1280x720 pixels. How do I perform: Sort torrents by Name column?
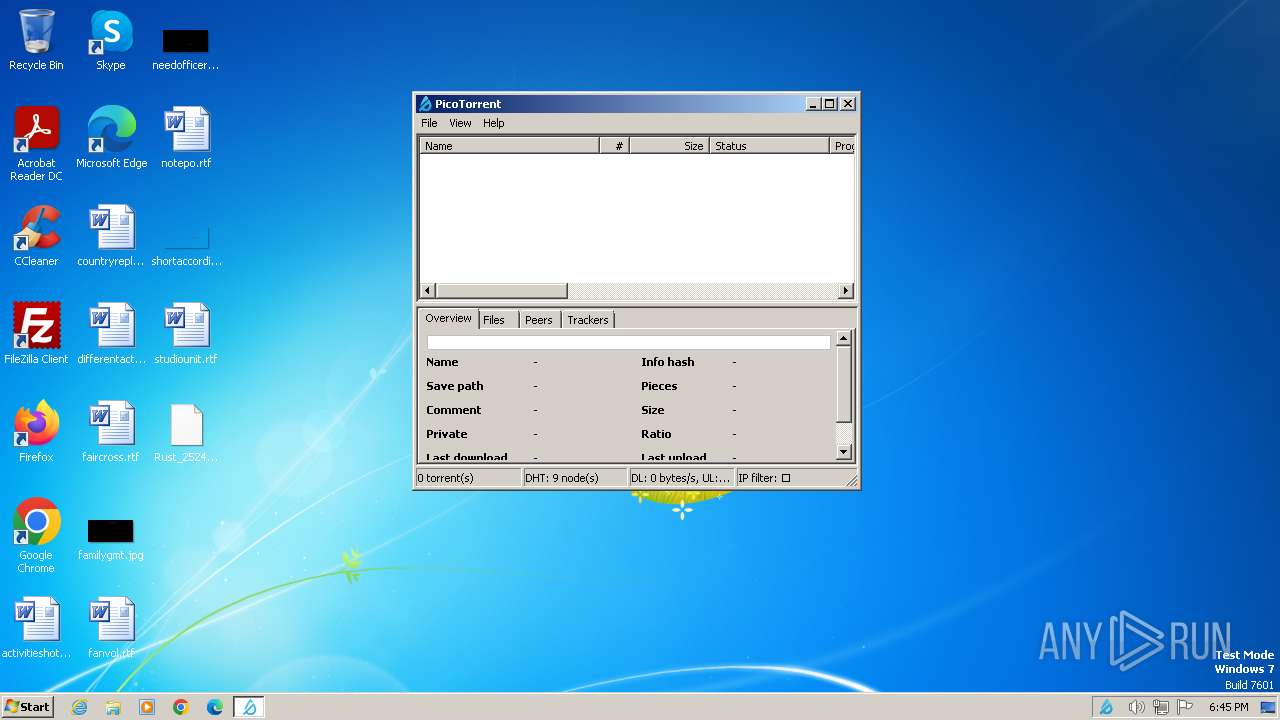pyautogui.click(x=509, y=146)
